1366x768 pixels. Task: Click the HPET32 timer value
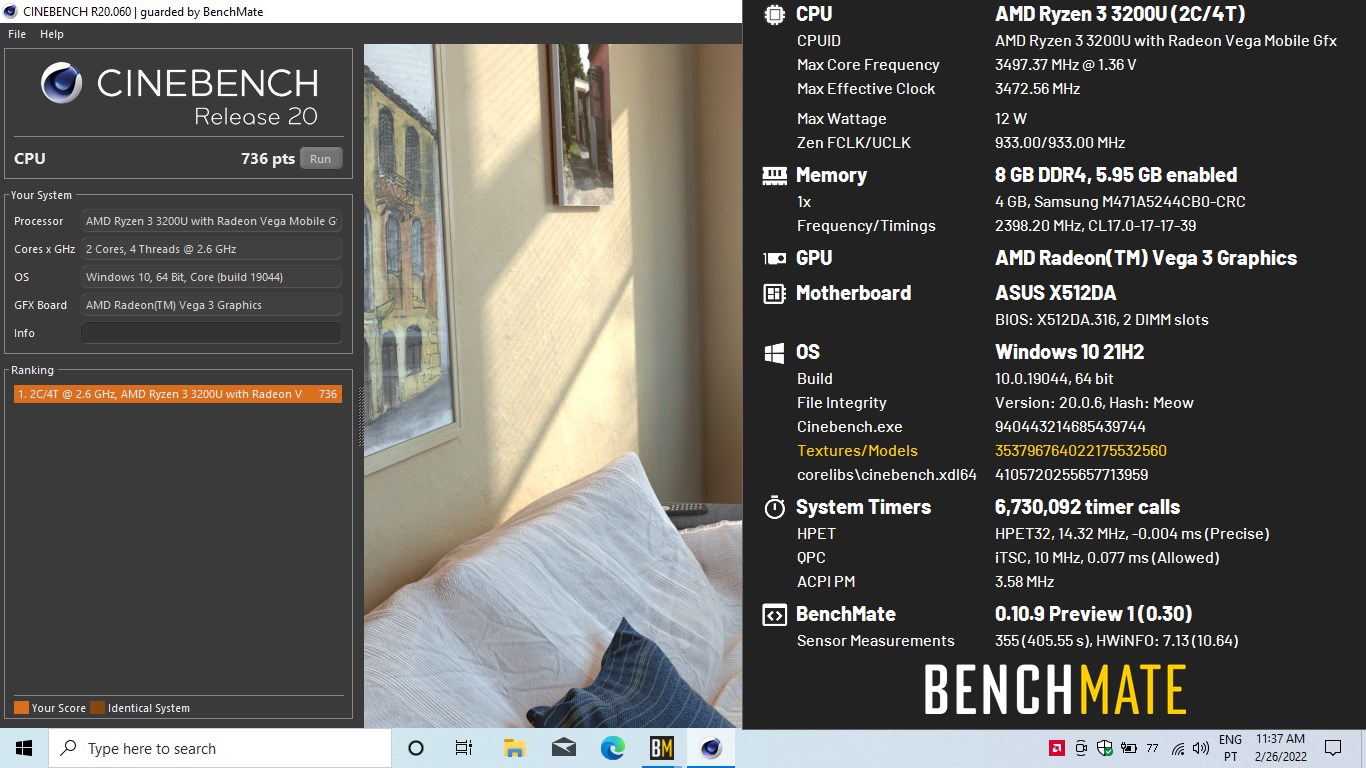point(1132,534)
